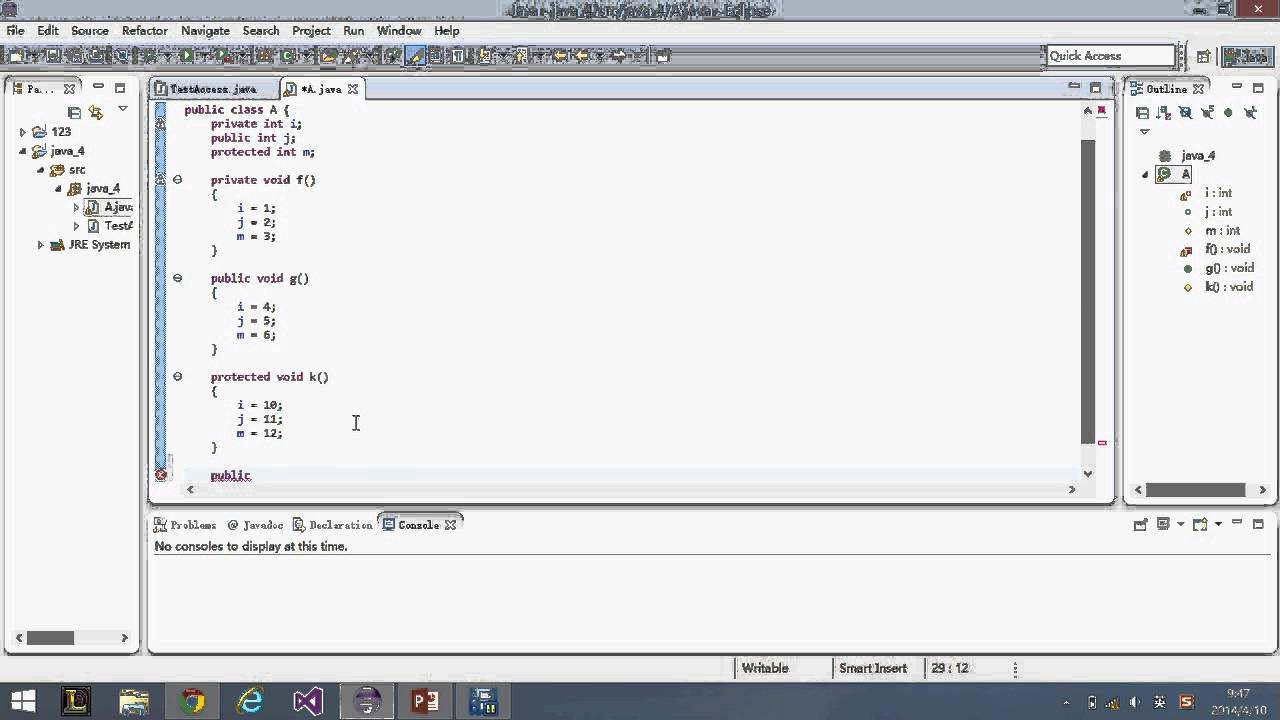Switch to the Java perspective button
Screen dimensions: 1280x720
1246,56
